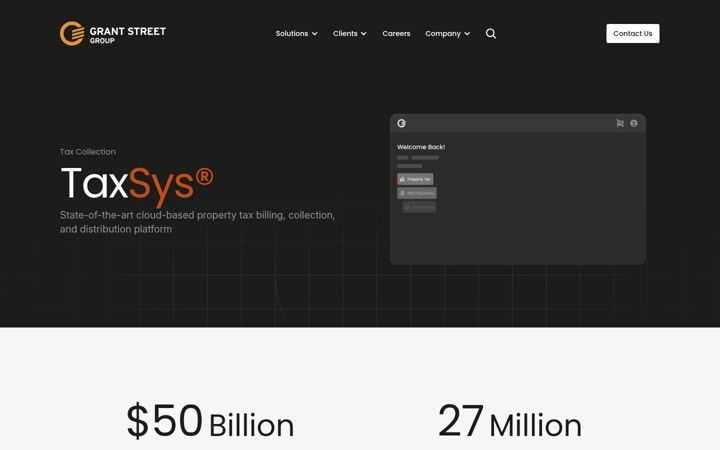The width and height of the screenshot is (720, 450).
Task: Click the "Tax Collection" label text
Action: [88, 152]
